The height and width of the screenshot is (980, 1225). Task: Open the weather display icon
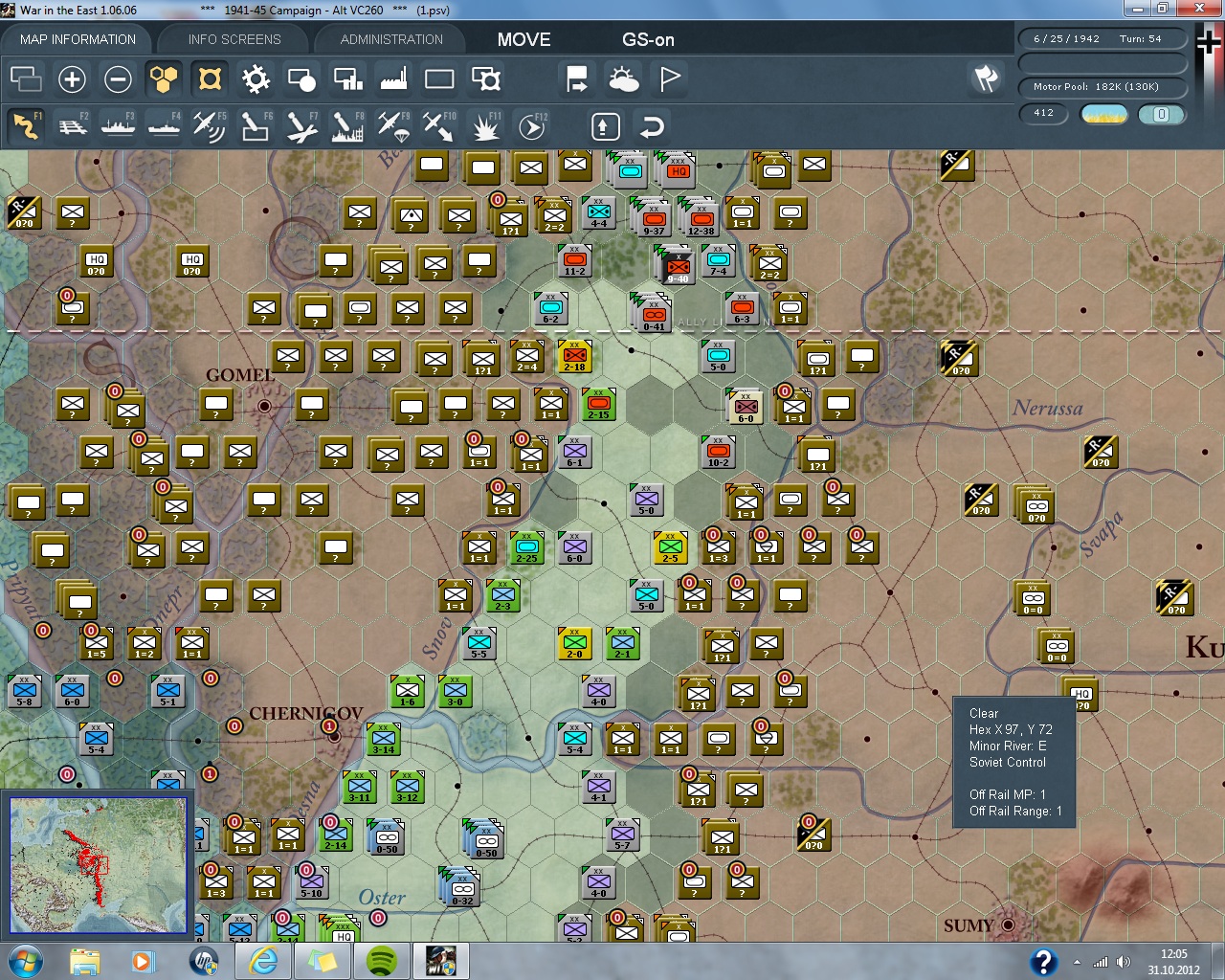624,79
